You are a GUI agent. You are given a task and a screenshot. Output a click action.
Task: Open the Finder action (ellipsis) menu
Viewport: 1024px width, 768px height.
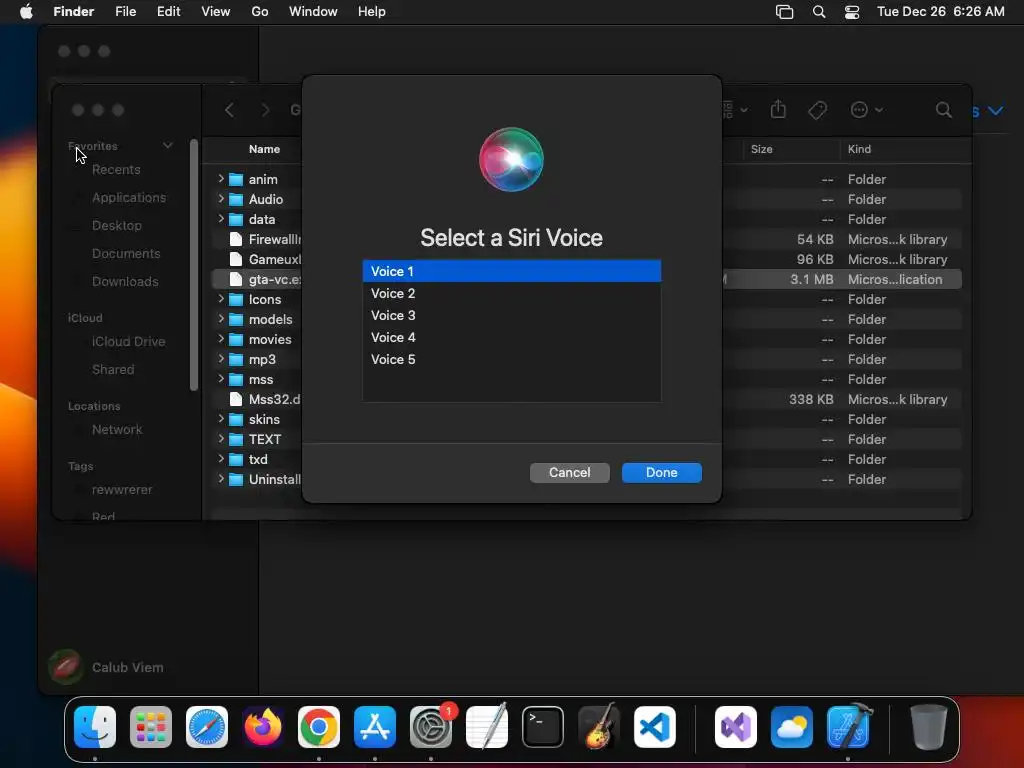(x=866, y=110)
